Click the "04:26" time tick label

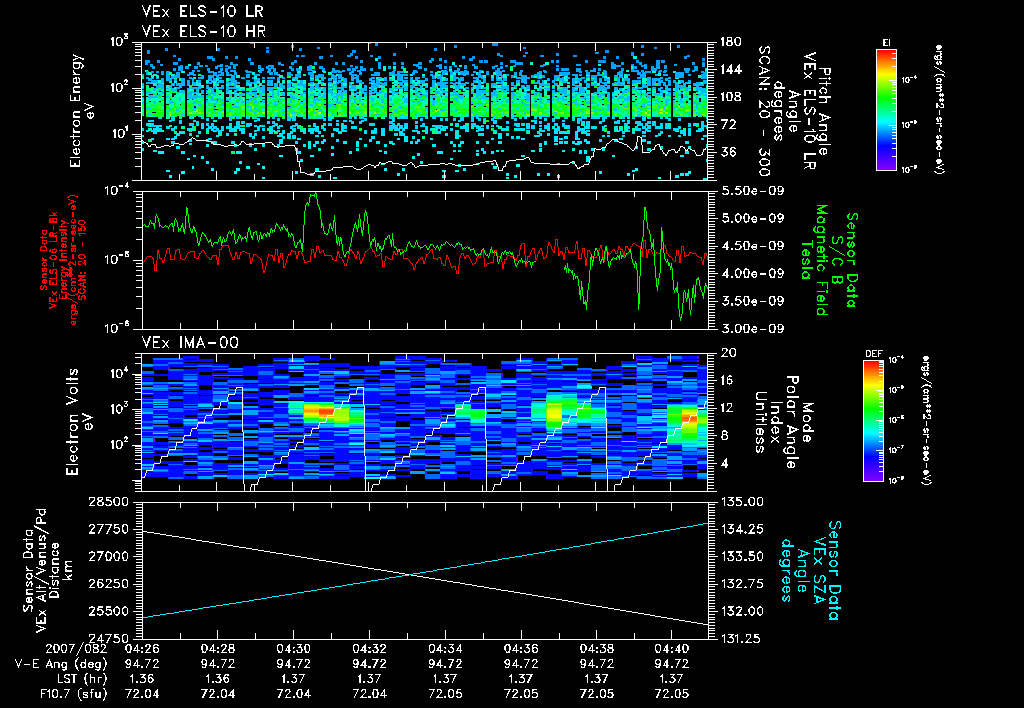[142, 649]
